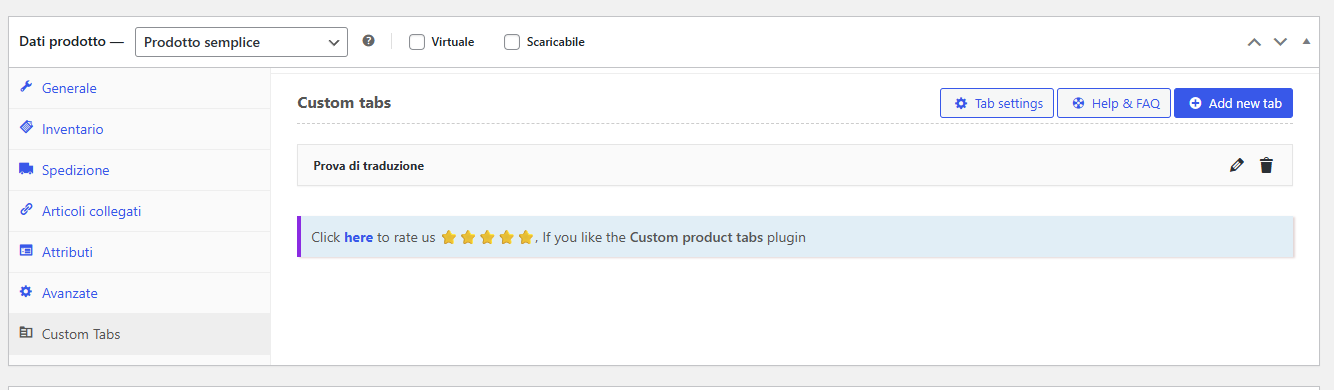Click the help question mark icon next to product type
This screenshot has height=390, width=1334.
(368, 41)
